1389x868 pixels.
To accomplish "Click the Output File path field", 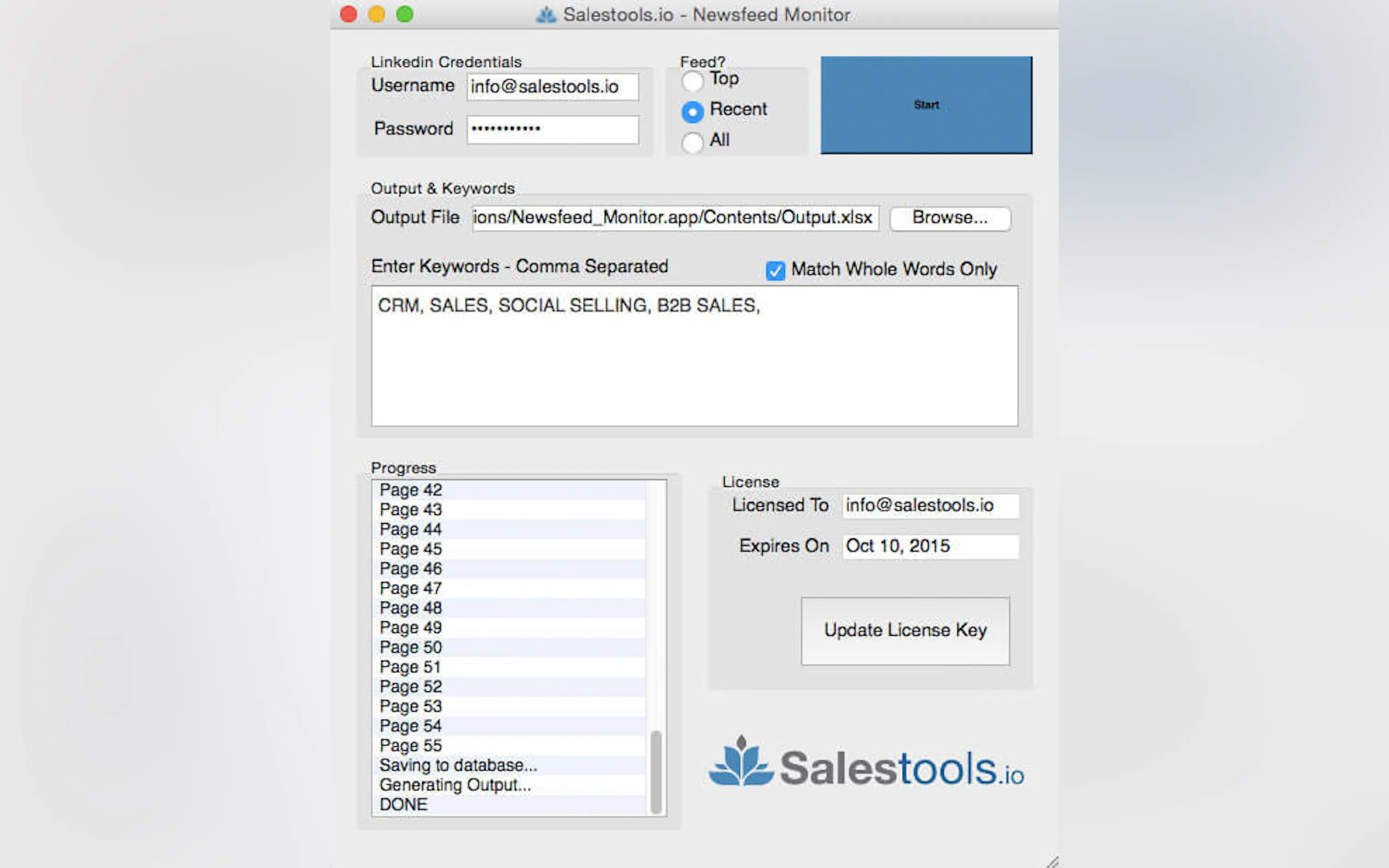I will coord(675,218).
